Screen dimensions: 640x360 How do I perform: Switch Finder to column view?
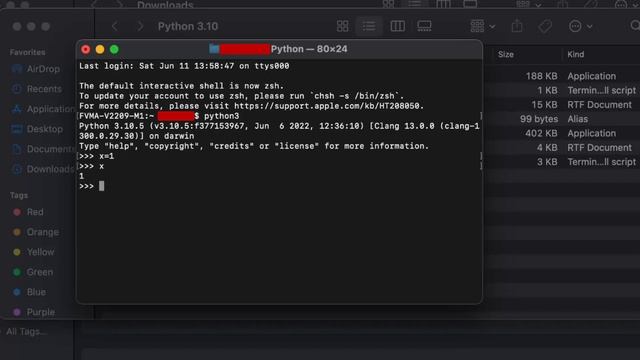click(397, 26)
